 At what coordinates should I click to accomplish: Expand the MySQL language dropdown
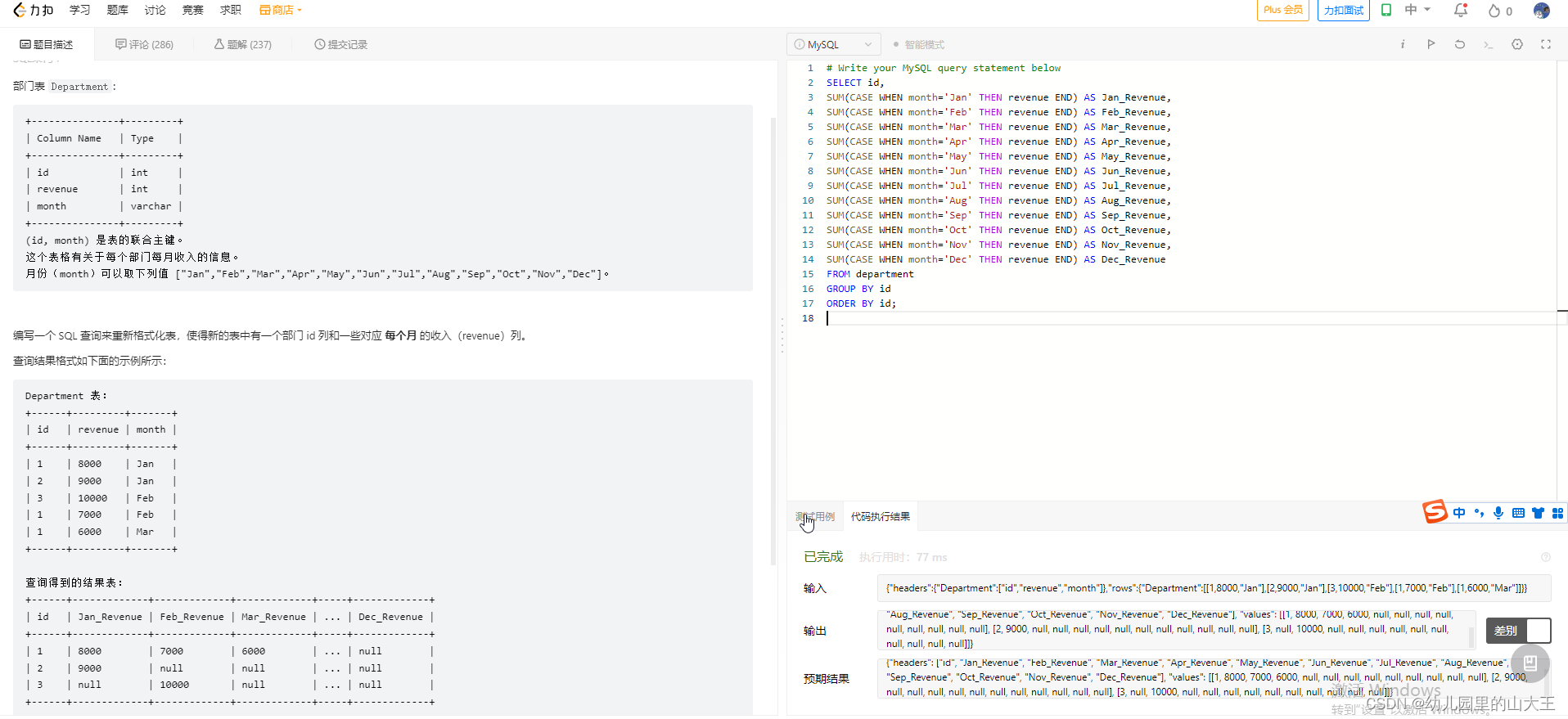pyautogui.click(x=834, y=44)
